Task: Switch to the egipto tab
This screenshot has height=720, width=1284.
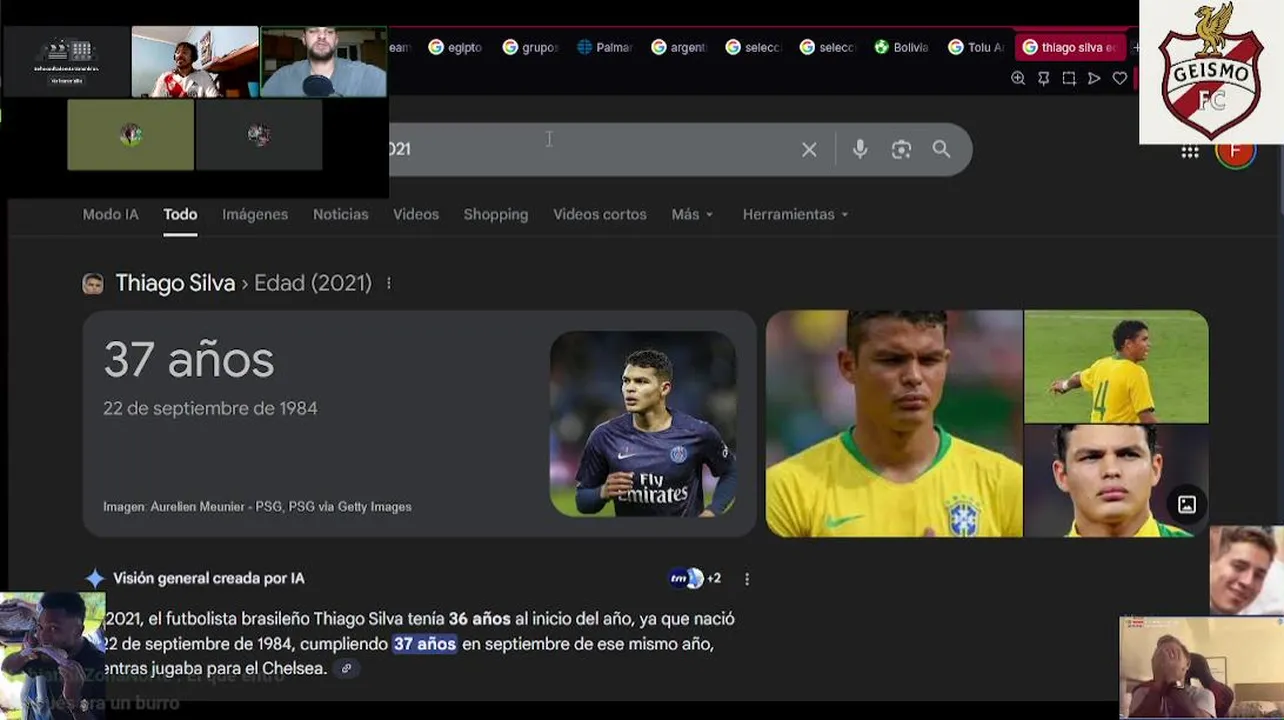Action: click(x=455, y=47)
